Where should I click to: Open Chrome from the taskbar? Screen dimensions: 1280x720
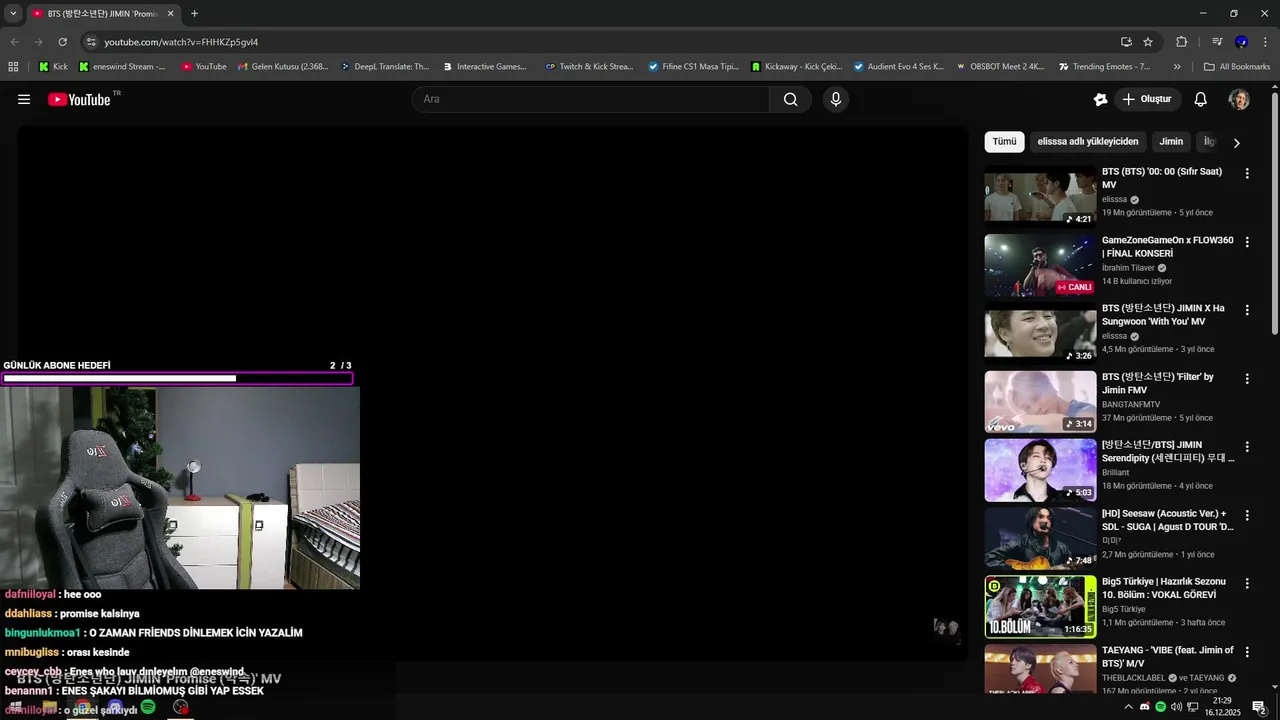(82, 707)
